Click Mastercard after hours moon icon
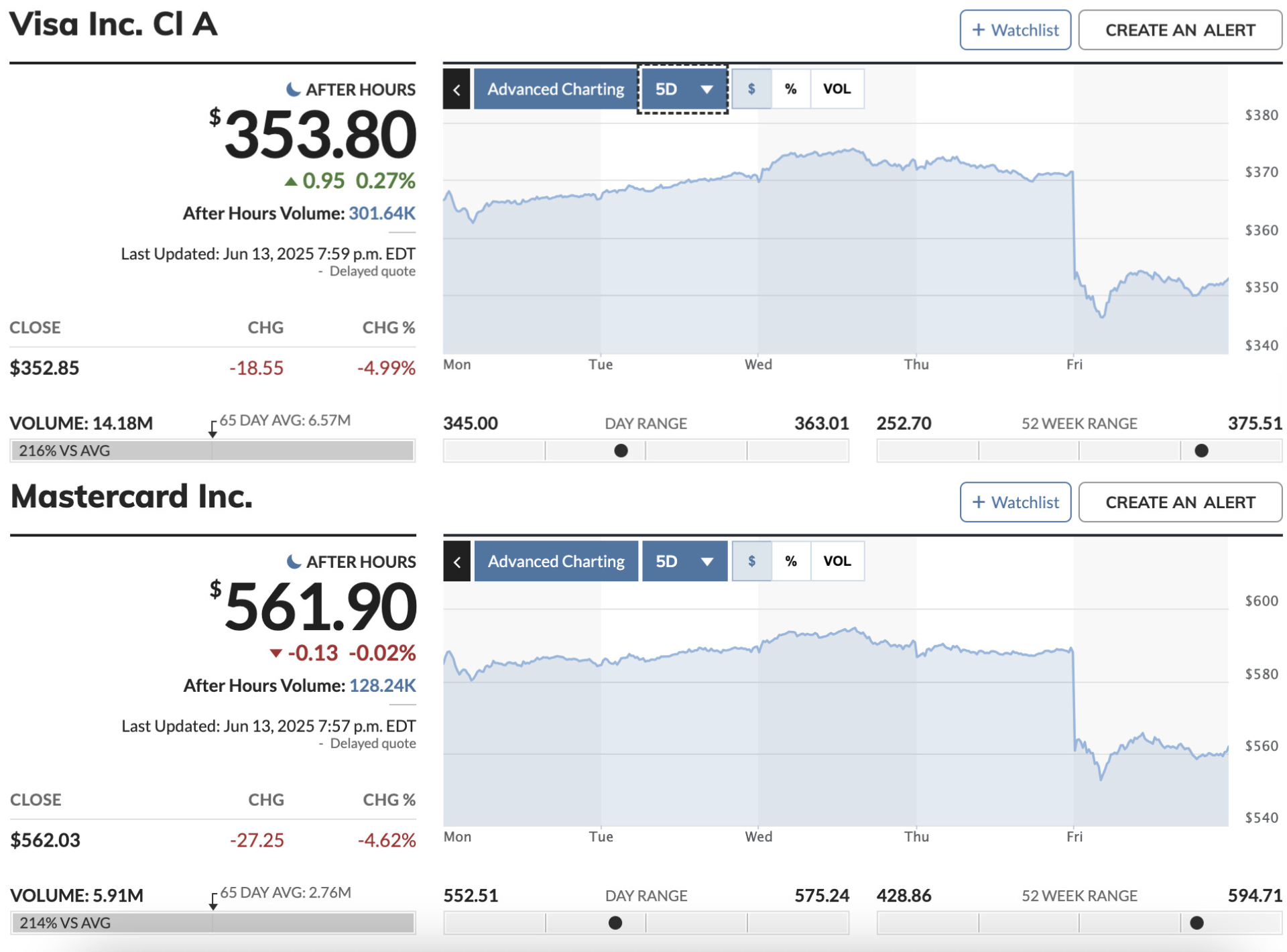Image resolution: width=1287 pixels, height=952 pixels. click(x=293, y=561)
